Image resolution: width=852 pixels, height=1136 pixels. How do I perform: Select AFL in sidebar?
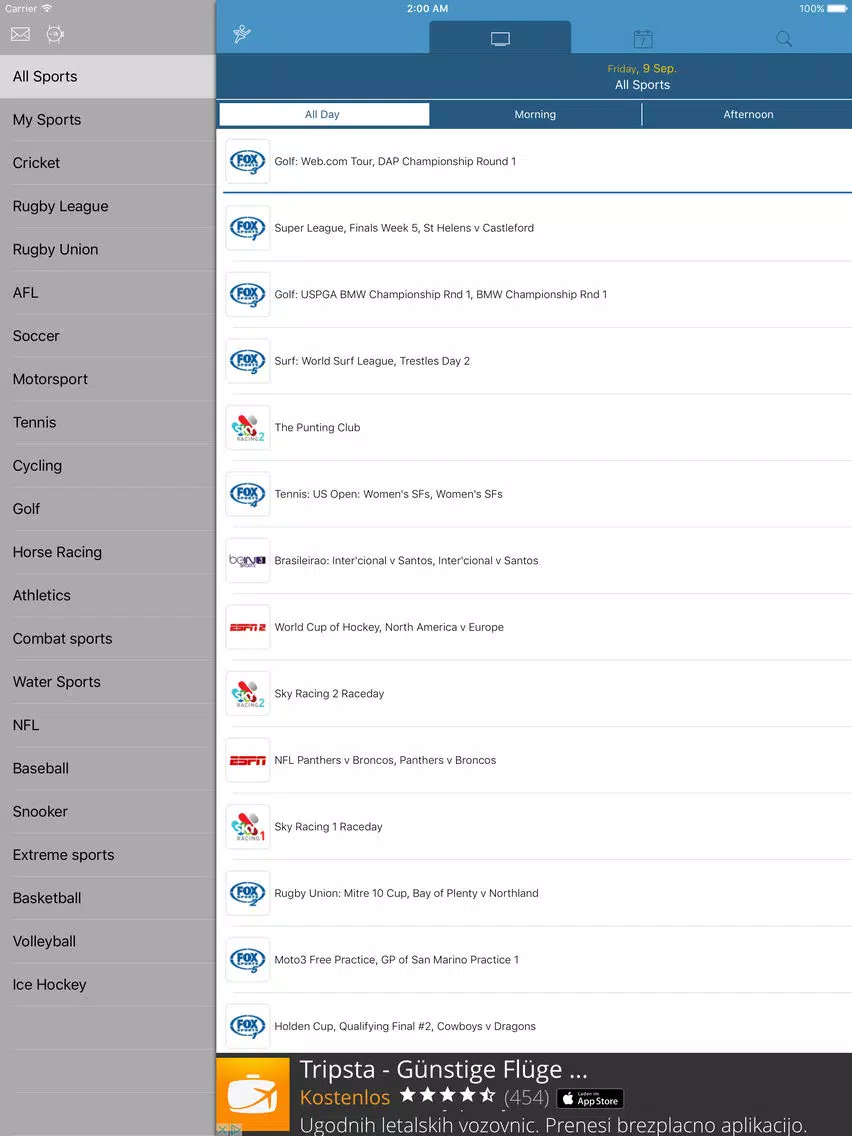[x=107, y=293]
